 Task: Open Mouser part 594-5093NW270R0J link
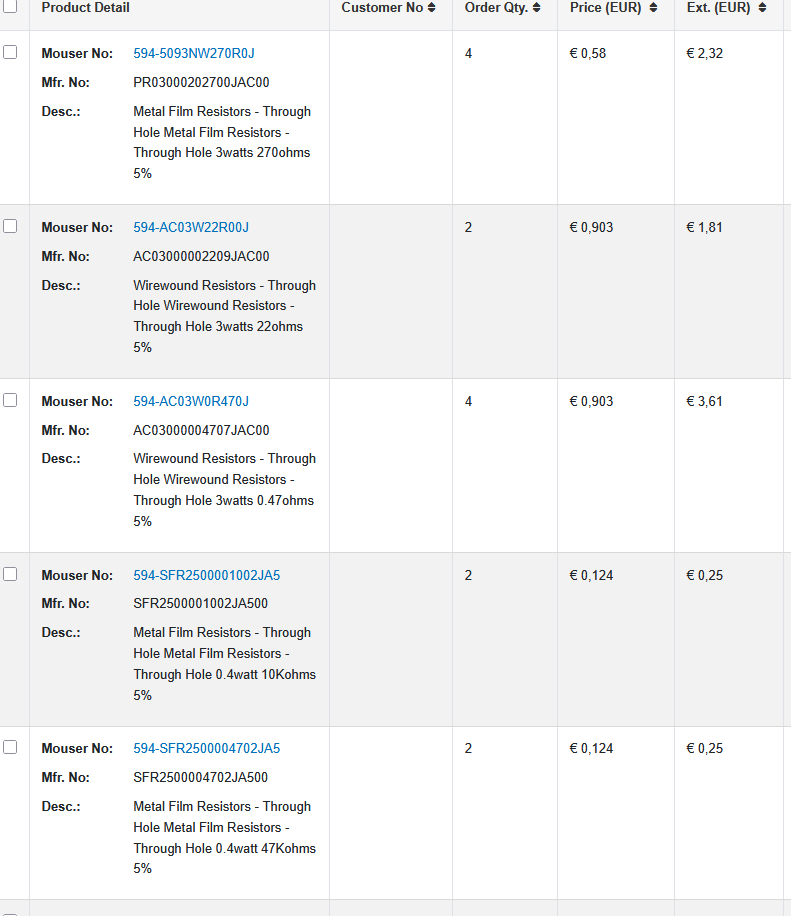coord(194,53)
